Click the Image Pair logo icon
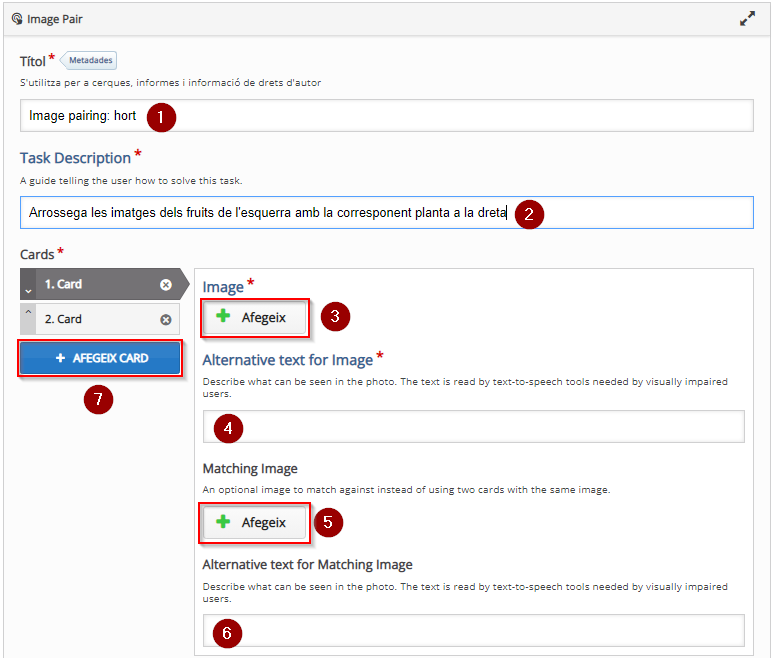774x658 pixels. [17, 19]
